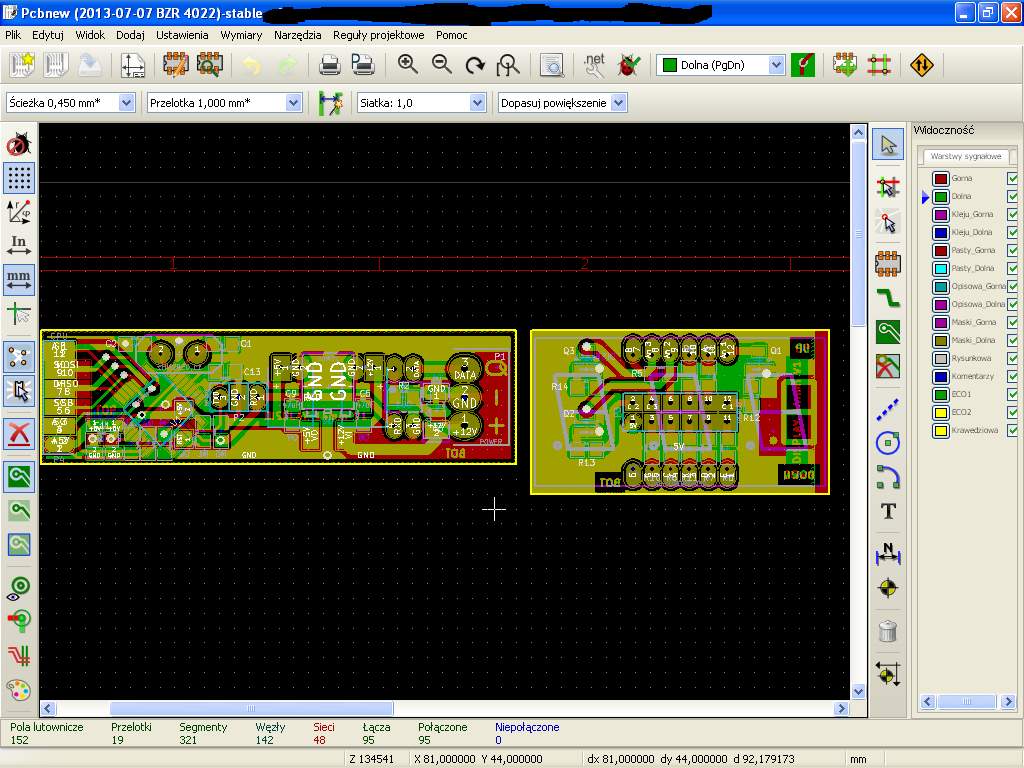The image size is (1024, 768).
Task: Click the Pasty_Dolna cyan color swatch
Action: click(940, 268)
